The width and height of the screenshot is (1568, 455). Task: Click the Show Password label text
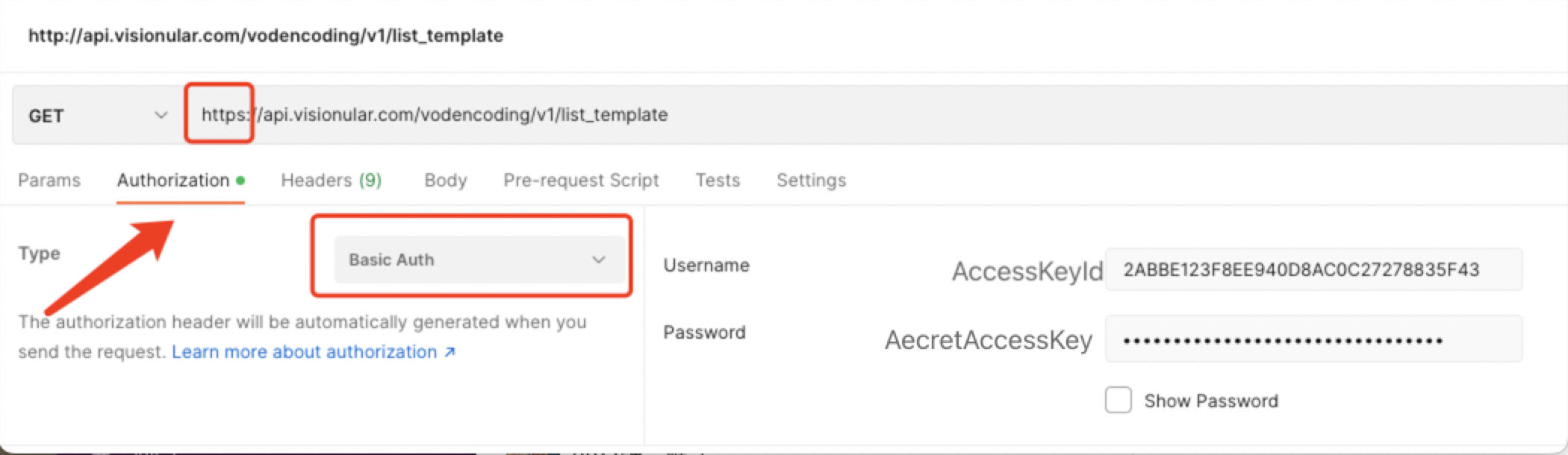[x=1210, y=401]
